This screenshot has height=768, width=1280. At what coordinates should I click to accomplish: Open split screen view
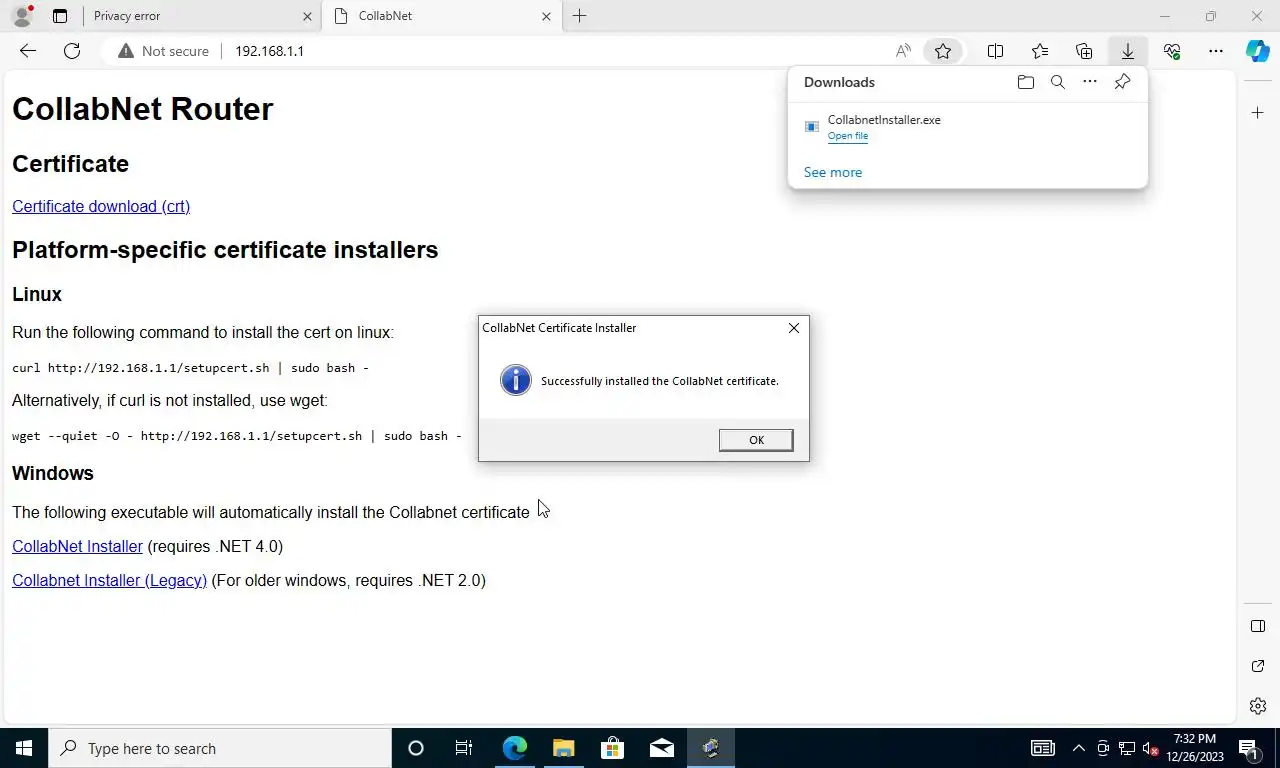pos(995,51)
